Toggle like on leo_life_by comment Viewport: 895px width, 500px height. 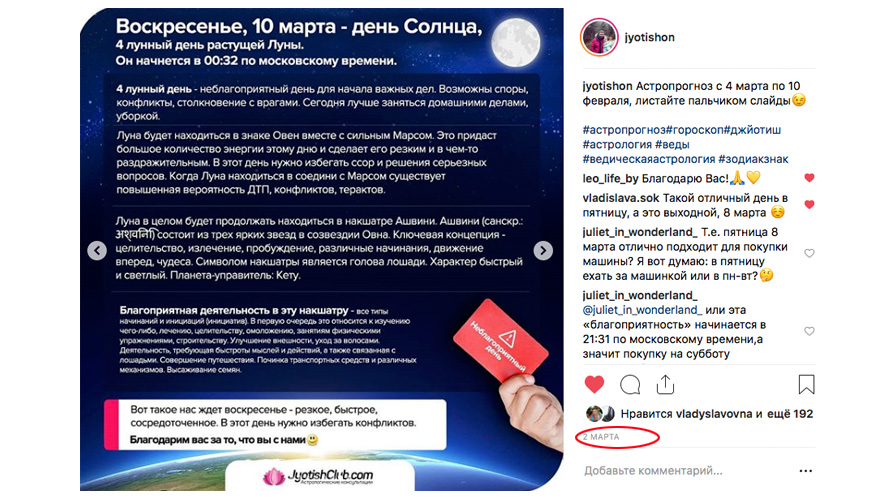click(x=809, y=178)
